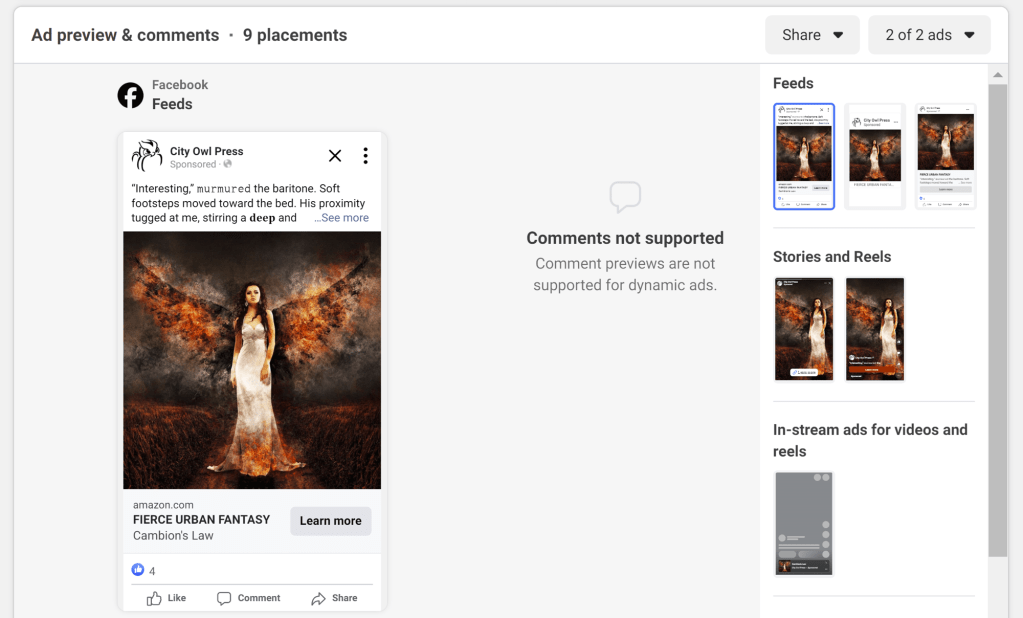Viewport: 1023px width, 618px height.
Task: Open the Share dropdown
Action: 812,35
